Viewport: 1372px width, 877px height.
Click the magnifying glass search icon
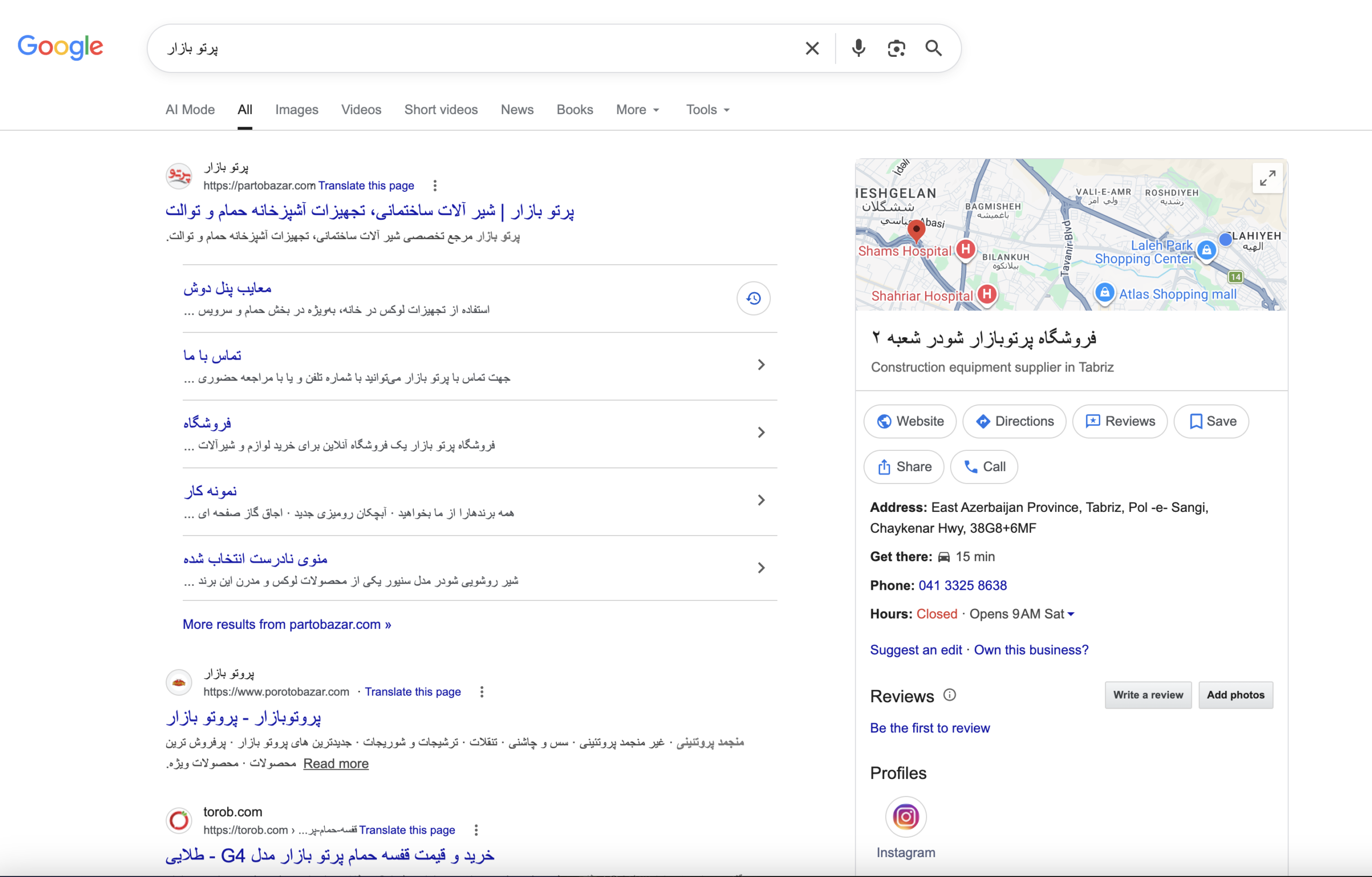tap(933, 48)
